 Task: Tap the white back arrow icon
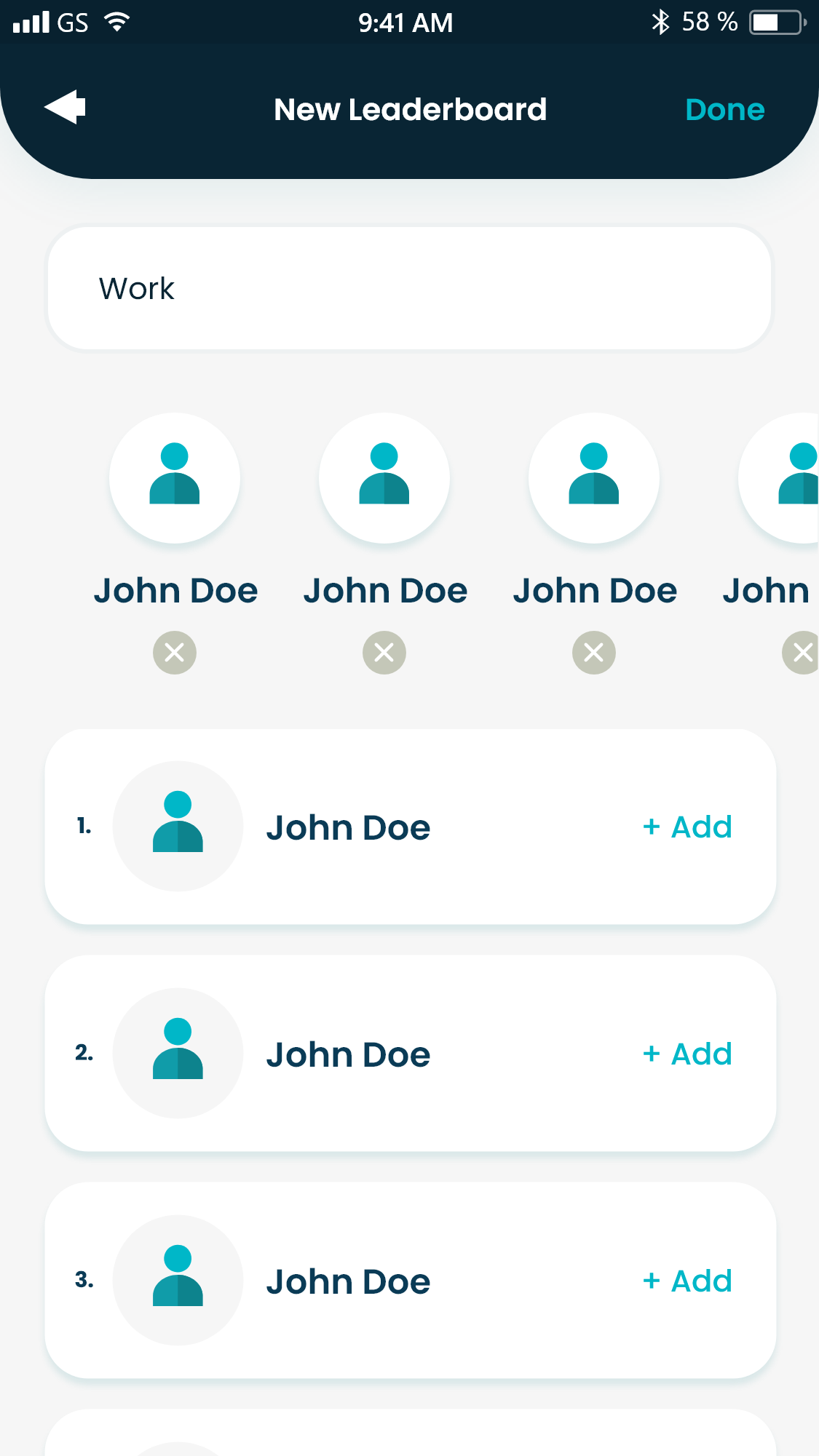click(65, 108)
